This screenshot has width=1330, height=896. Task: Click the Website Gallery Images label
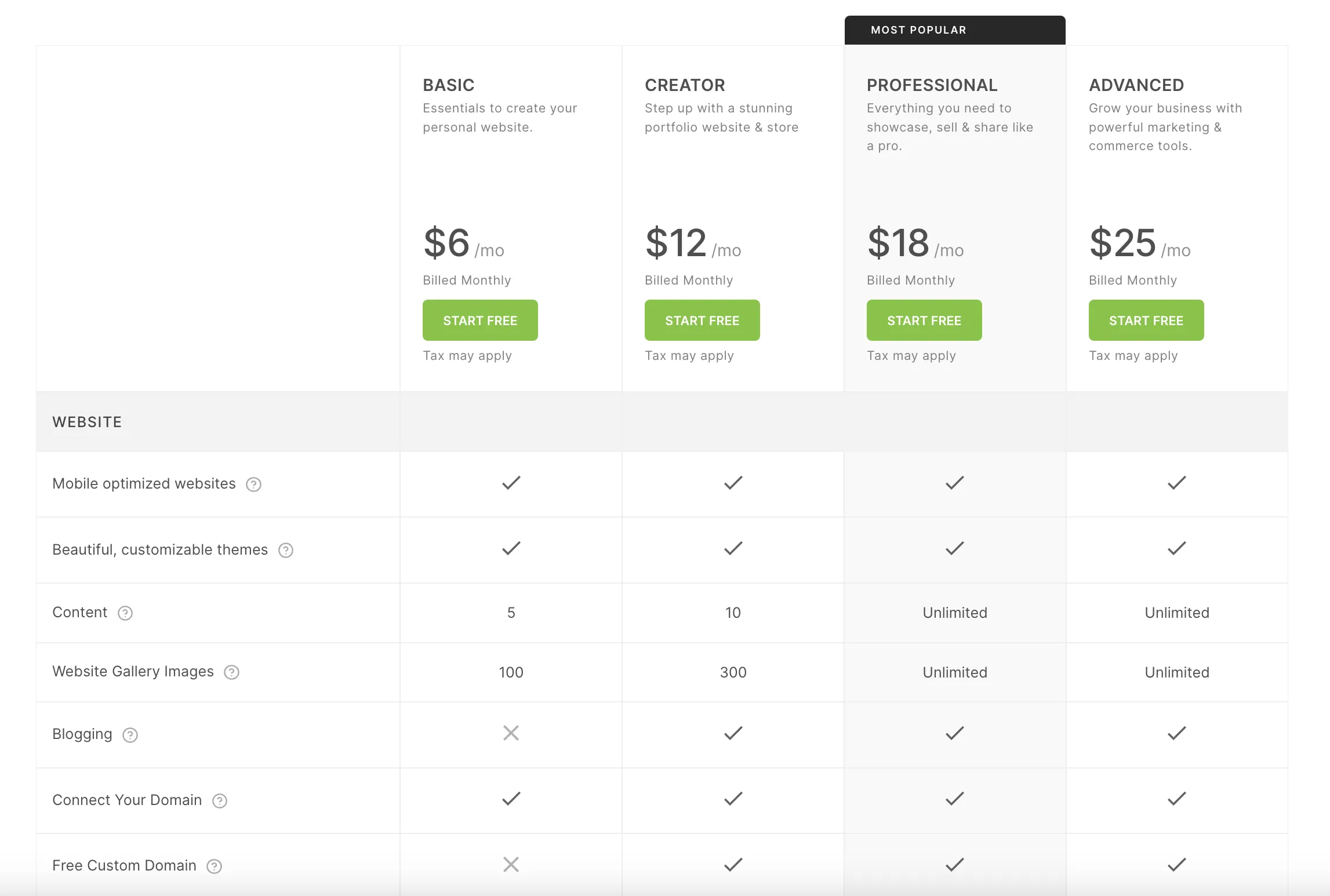pyautogui.click(x=133, y=671)
